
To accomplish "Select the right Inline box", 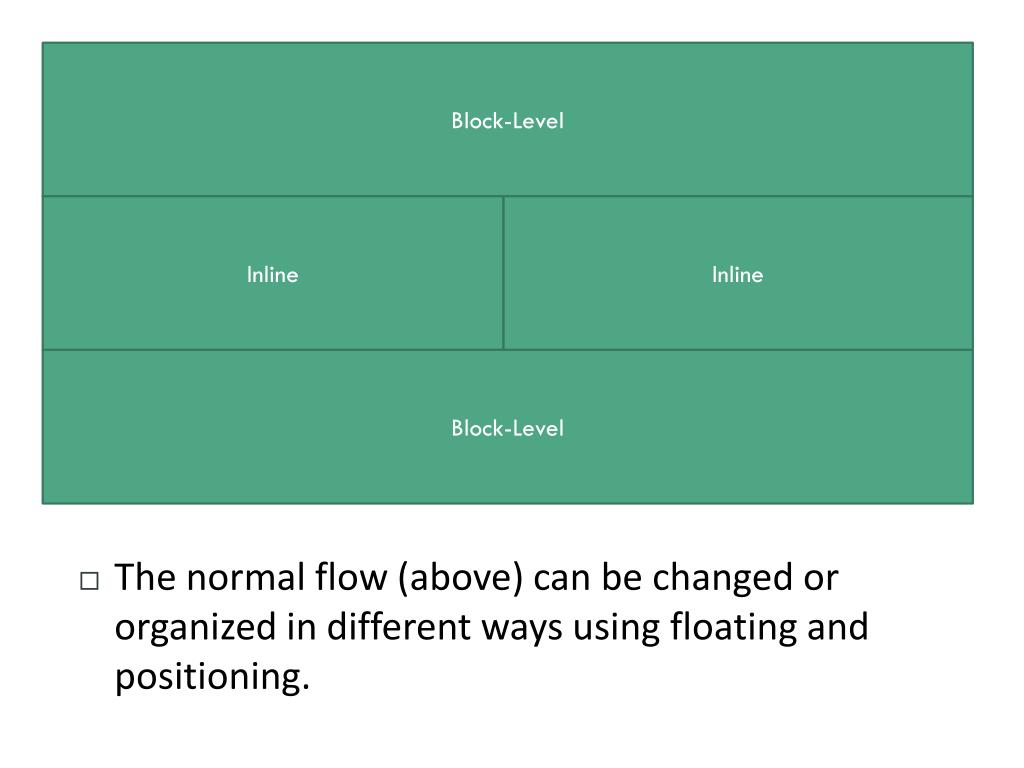I will coord(738,273).
